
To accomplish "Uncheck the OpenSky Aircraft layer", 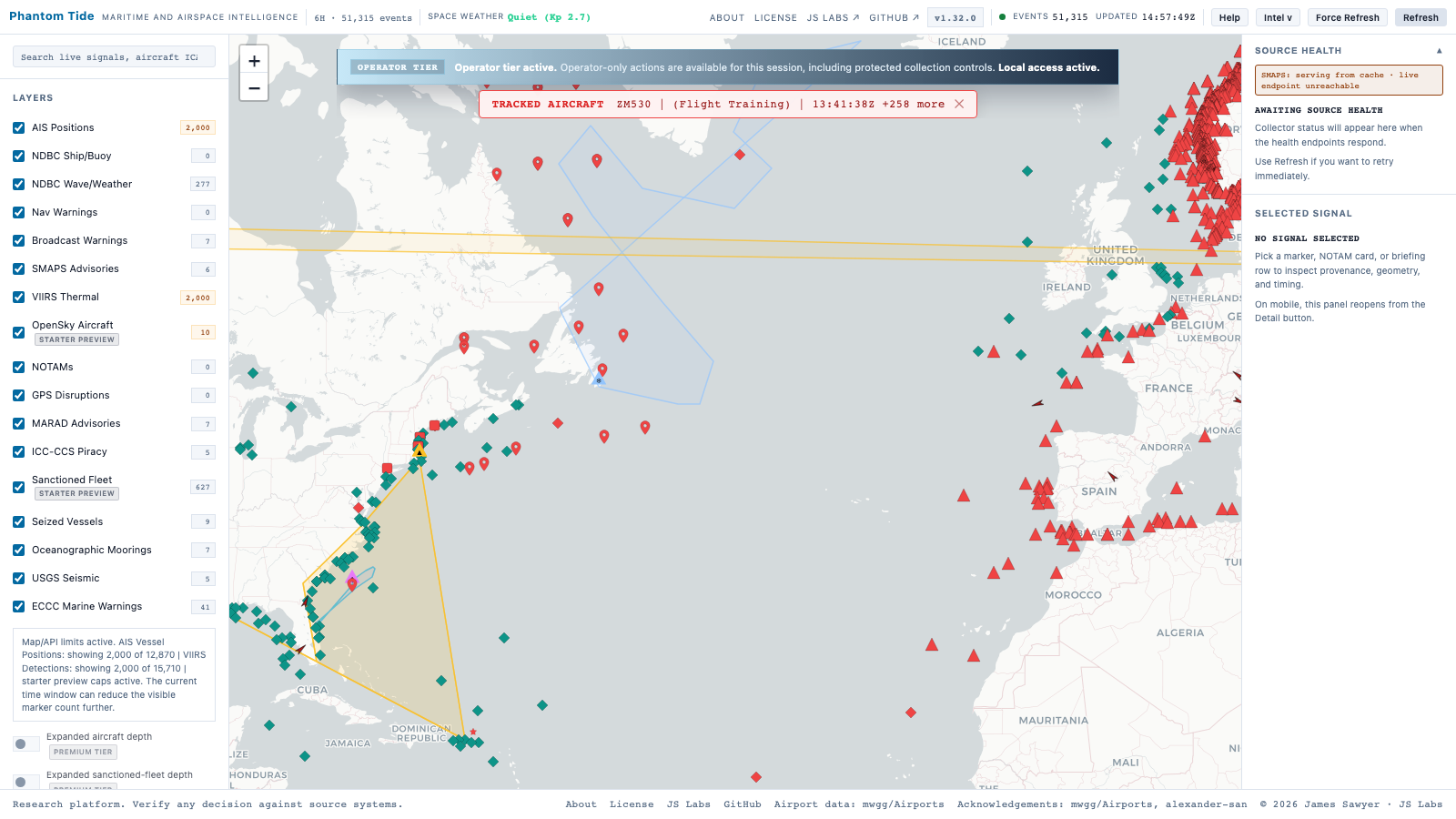I will pos(19,332).
